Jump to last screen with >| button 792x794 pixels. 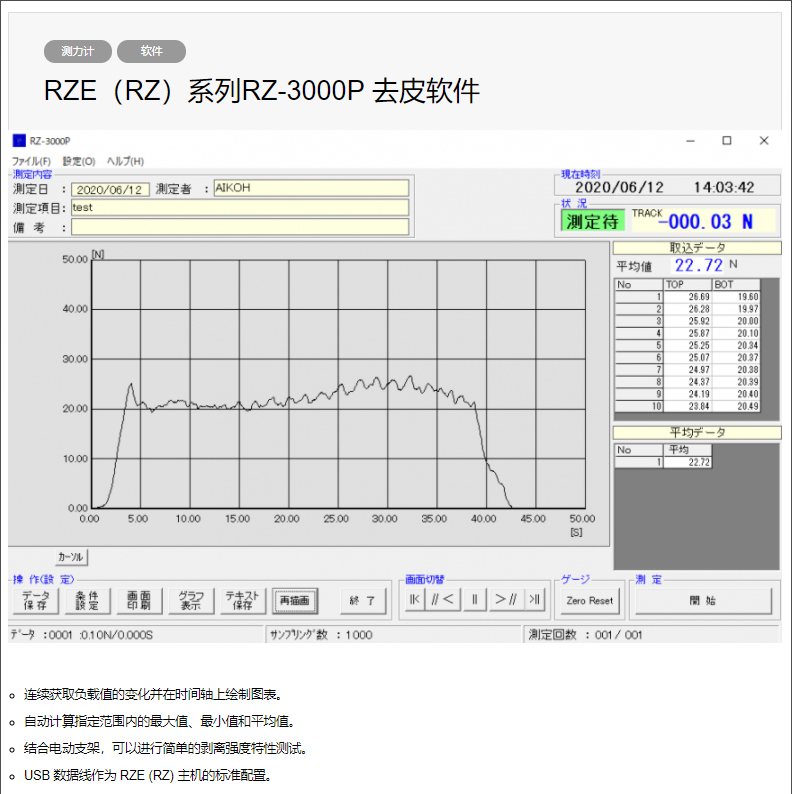tap(535, 600)
